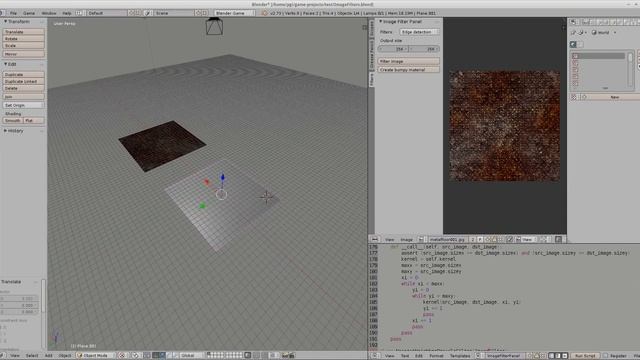
Task: Click the first Output size value field
Action: click(393, 49)
